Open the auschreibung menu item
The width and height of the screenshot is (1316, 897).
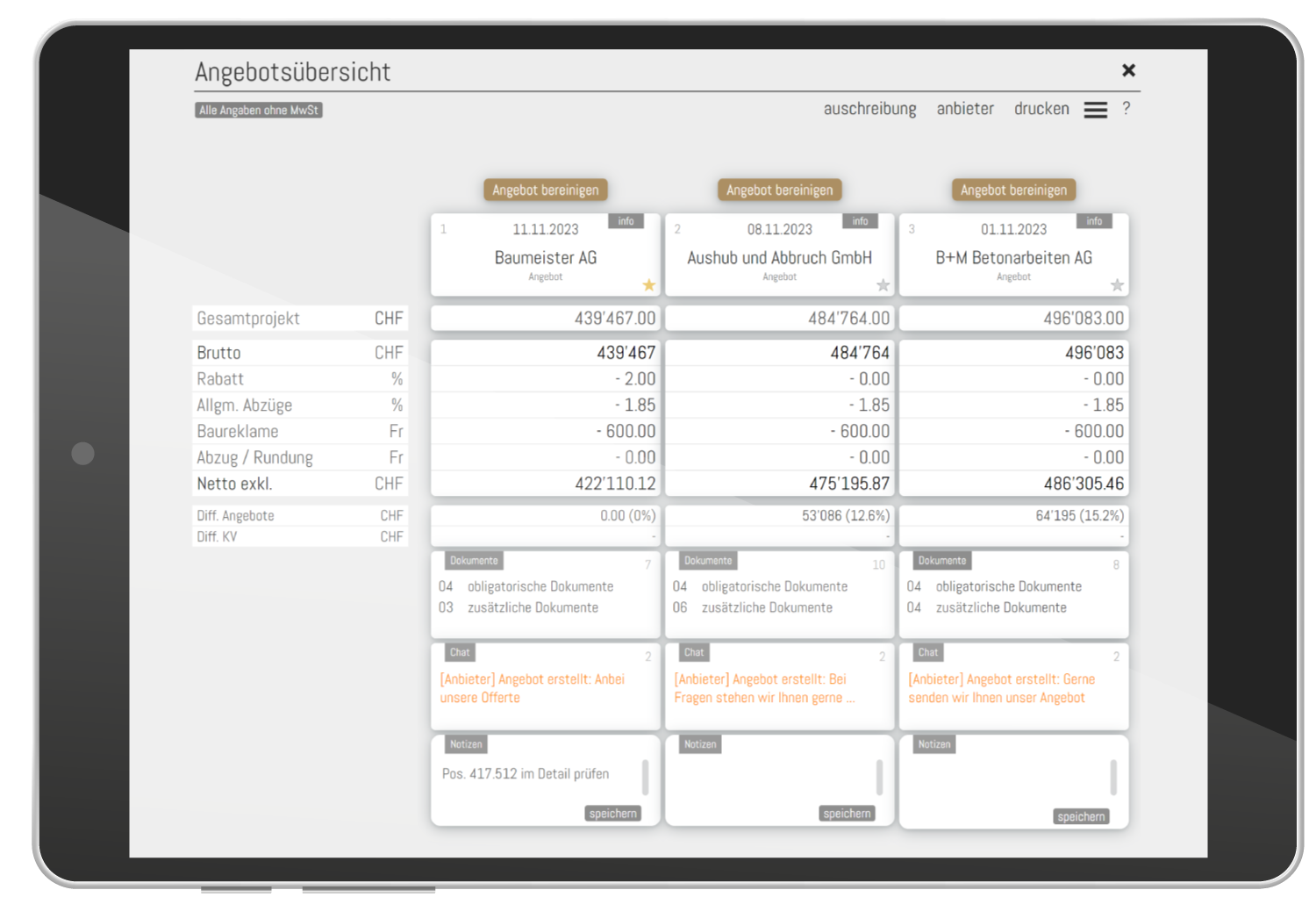(x=869, y=109)
